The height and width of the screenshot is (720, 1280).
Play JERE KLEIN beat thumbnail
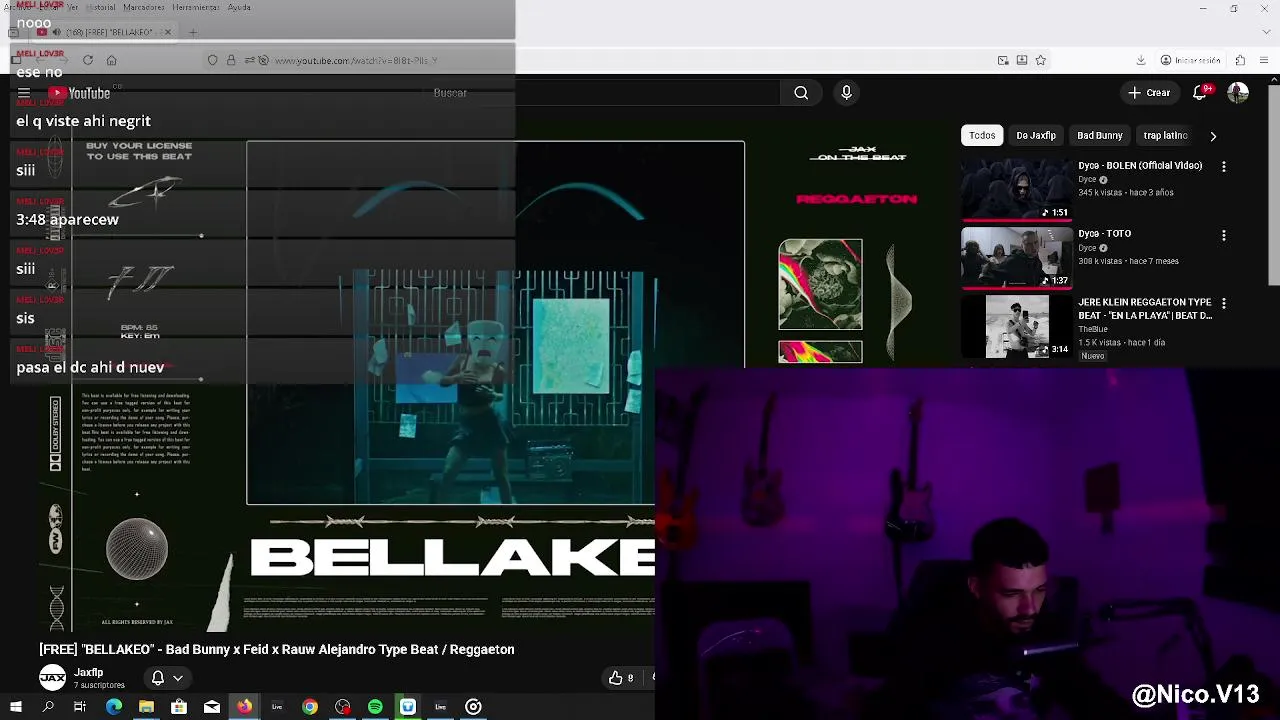pos(1016,326)
